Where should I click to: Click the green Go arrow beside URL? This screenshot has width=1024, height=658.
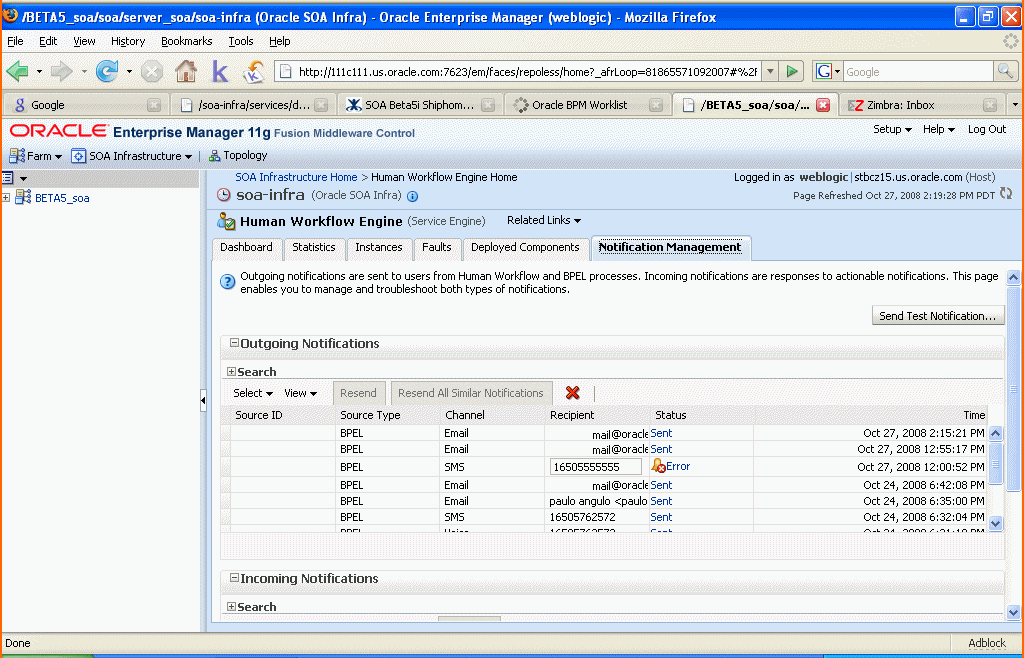792,71
